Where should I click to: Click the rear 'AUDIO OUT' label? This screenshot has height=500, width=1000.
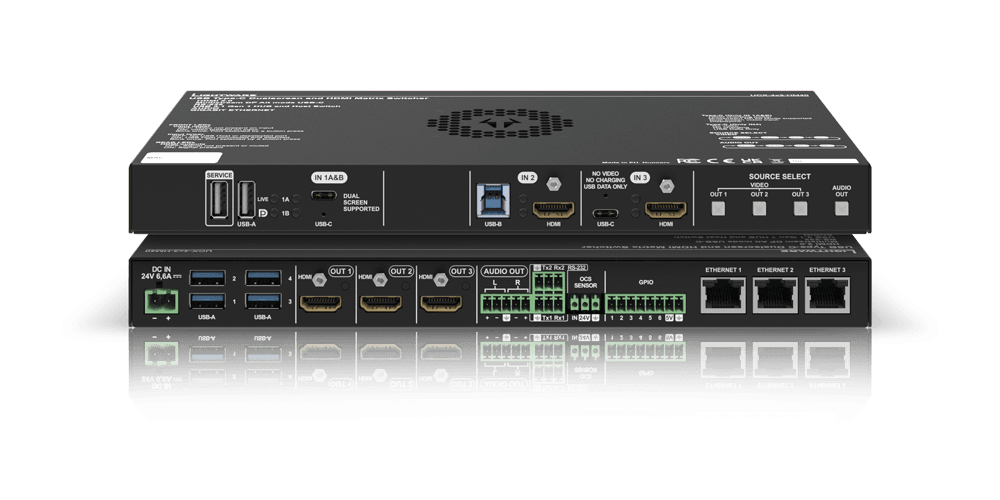click(x=505, y=271)
